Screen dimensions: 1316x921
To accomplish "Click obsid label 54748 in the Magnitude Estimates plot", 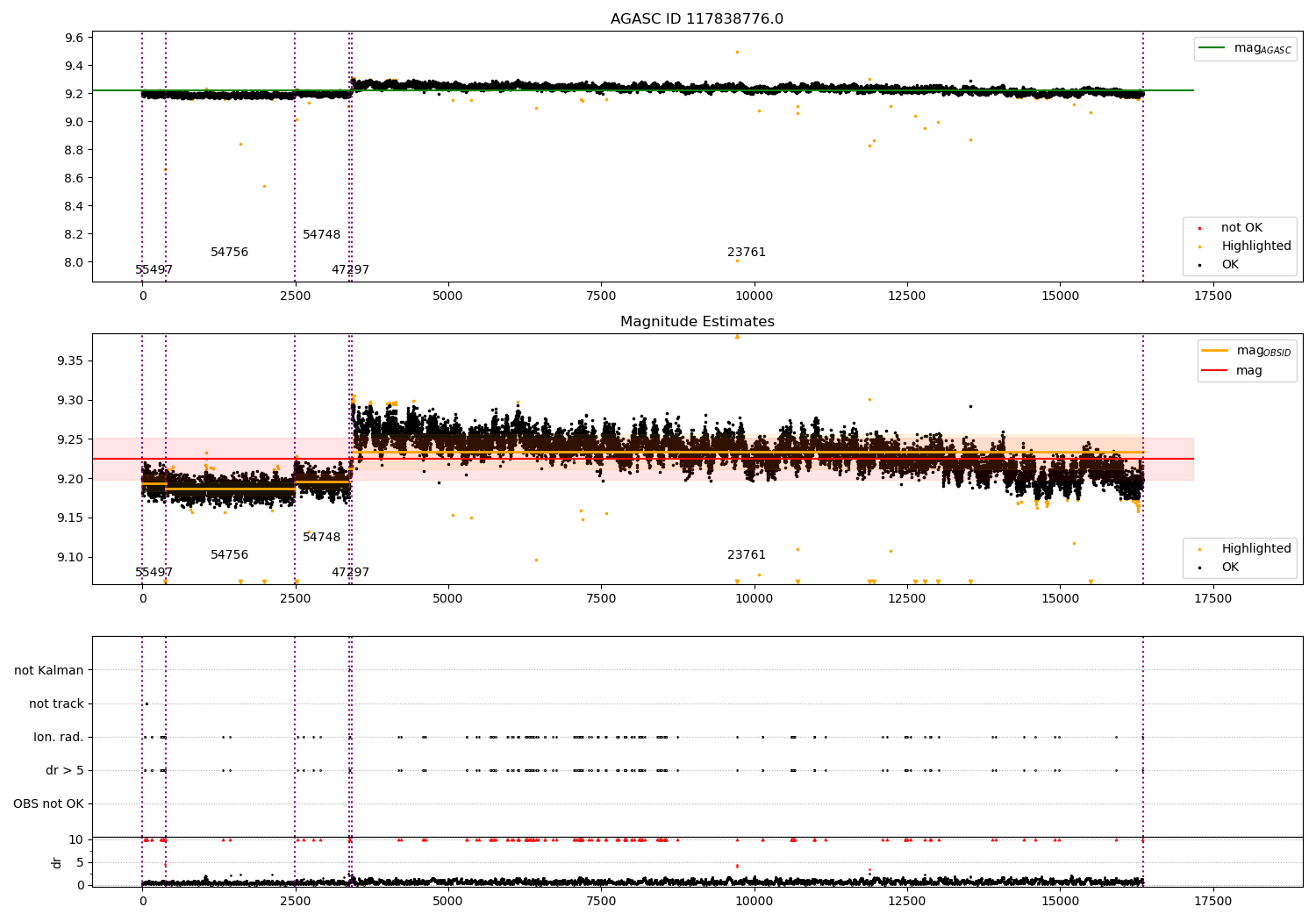I will pyautogui.click(x=322, y=538).
